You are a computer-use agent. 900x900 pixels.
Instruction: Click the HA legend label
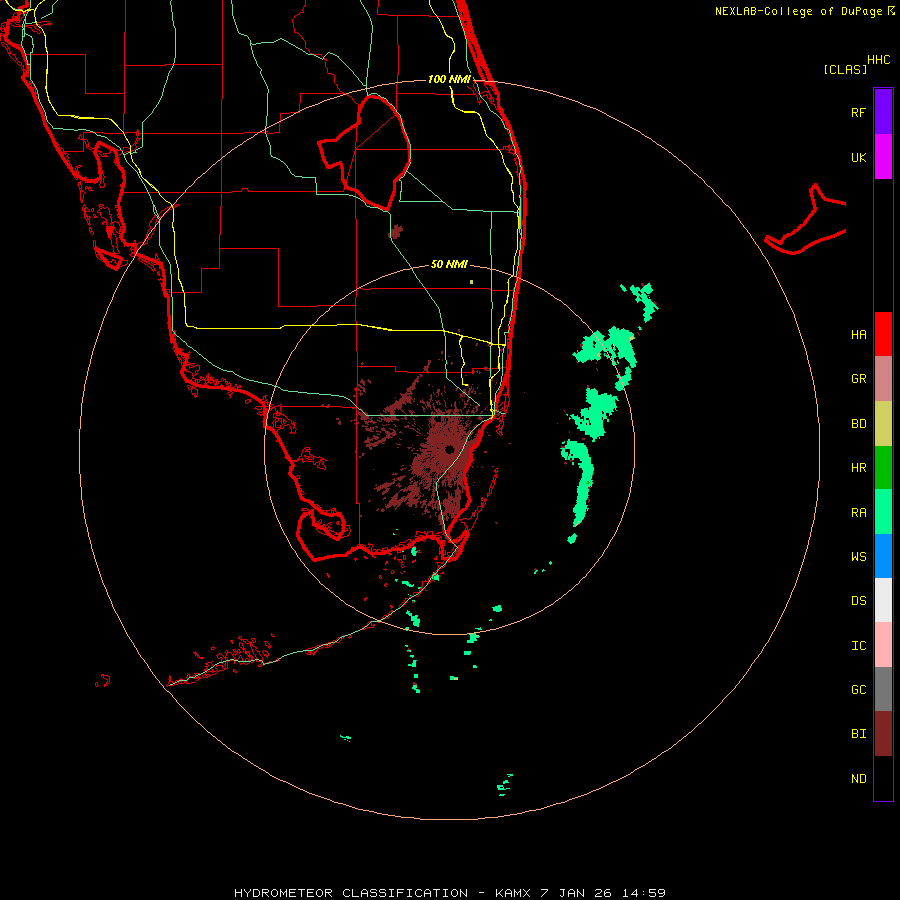pyautogui.click(x=859, y=335)
